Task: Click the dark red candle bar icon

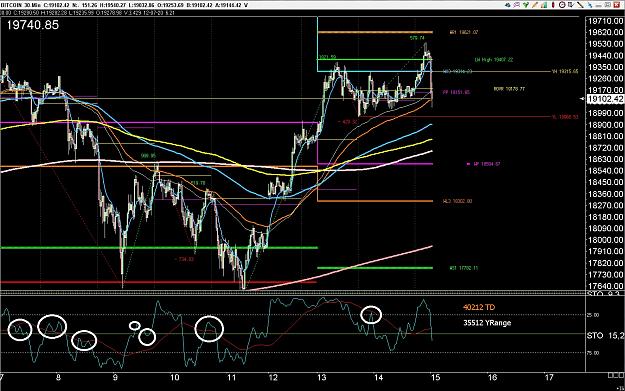Action: [553, 5]
